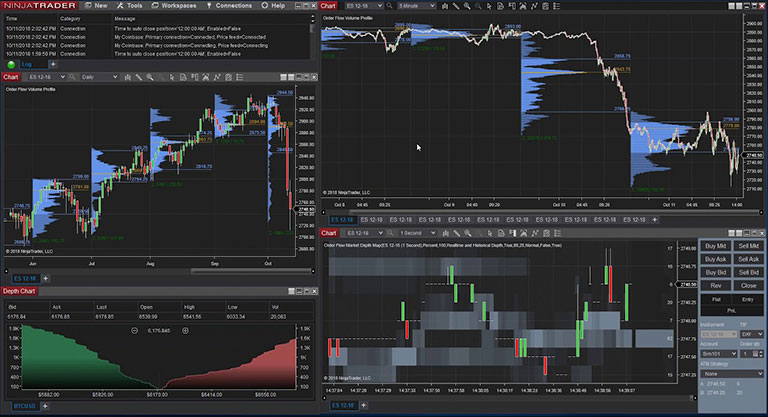Image resolution: width=768 pixels, height=417 pixels.
Task: Click the Buy Mkt button
Action: pos(716,246)
